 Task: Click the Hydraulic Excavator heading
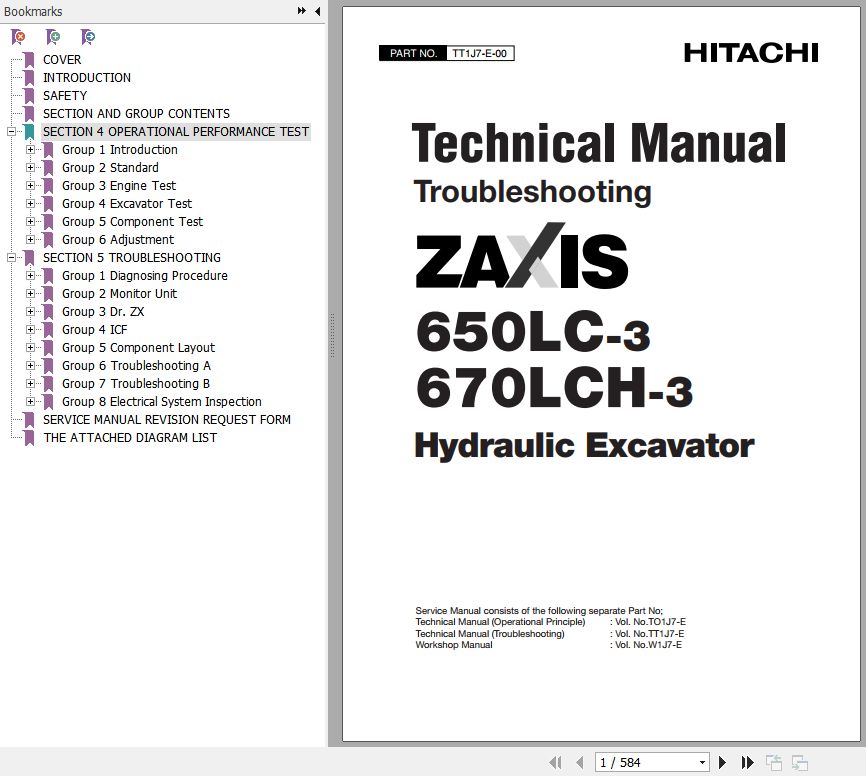[584, 446]
